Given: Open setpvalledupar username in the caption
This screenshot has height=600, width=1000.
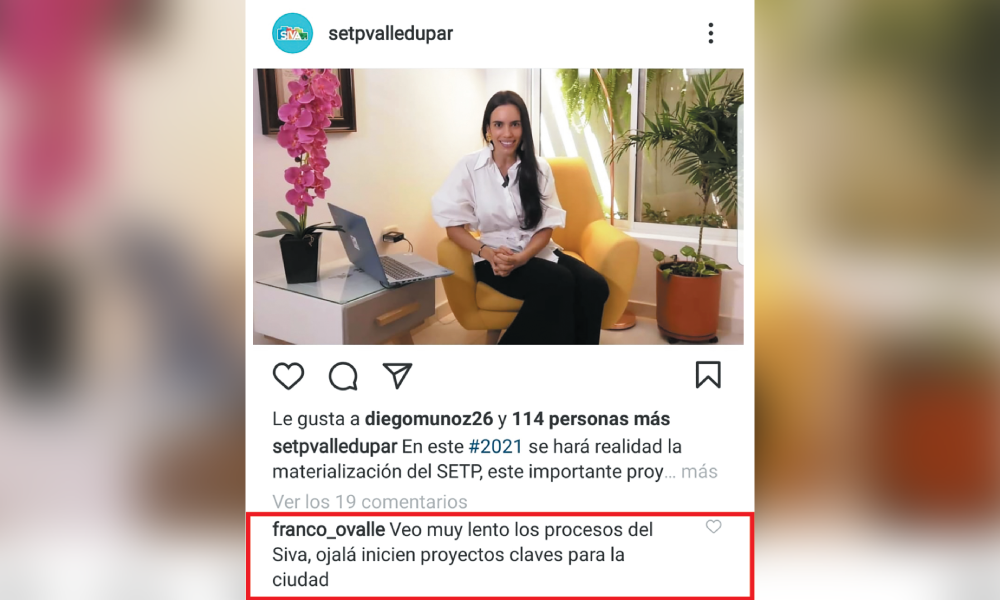Looking at the screenshot, I should coord(335,446).
